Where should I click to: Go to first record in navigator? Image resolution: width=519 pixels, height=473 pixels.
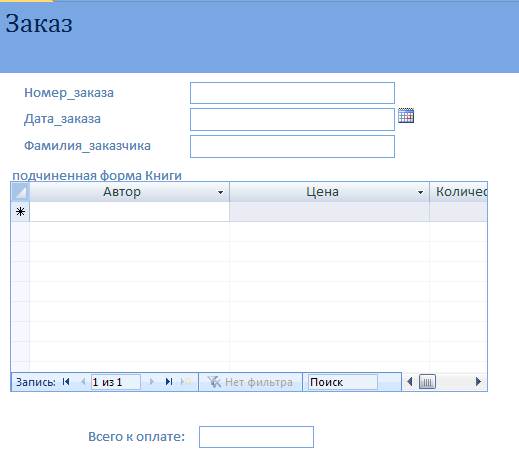tap(66, 382)
